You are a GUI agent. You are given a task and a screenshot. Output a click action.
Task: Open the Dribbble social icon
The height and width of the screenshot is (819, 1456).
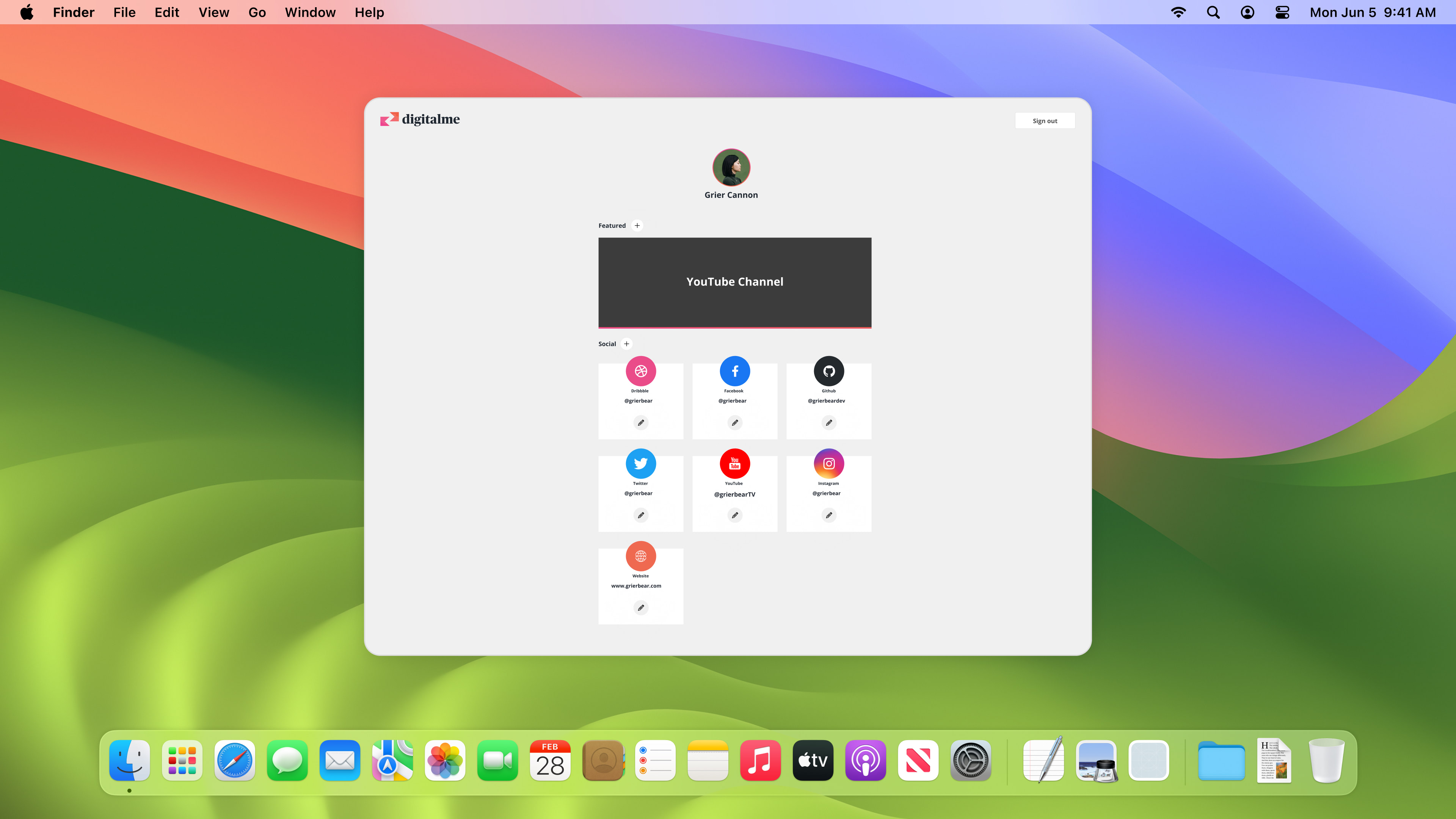coord(640,371)
